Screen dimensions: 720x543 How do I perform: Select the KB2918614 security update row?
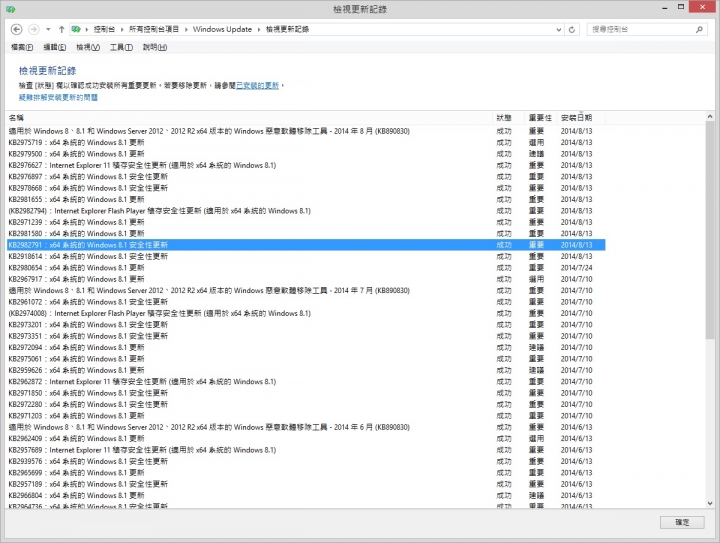tap(306, 256)
